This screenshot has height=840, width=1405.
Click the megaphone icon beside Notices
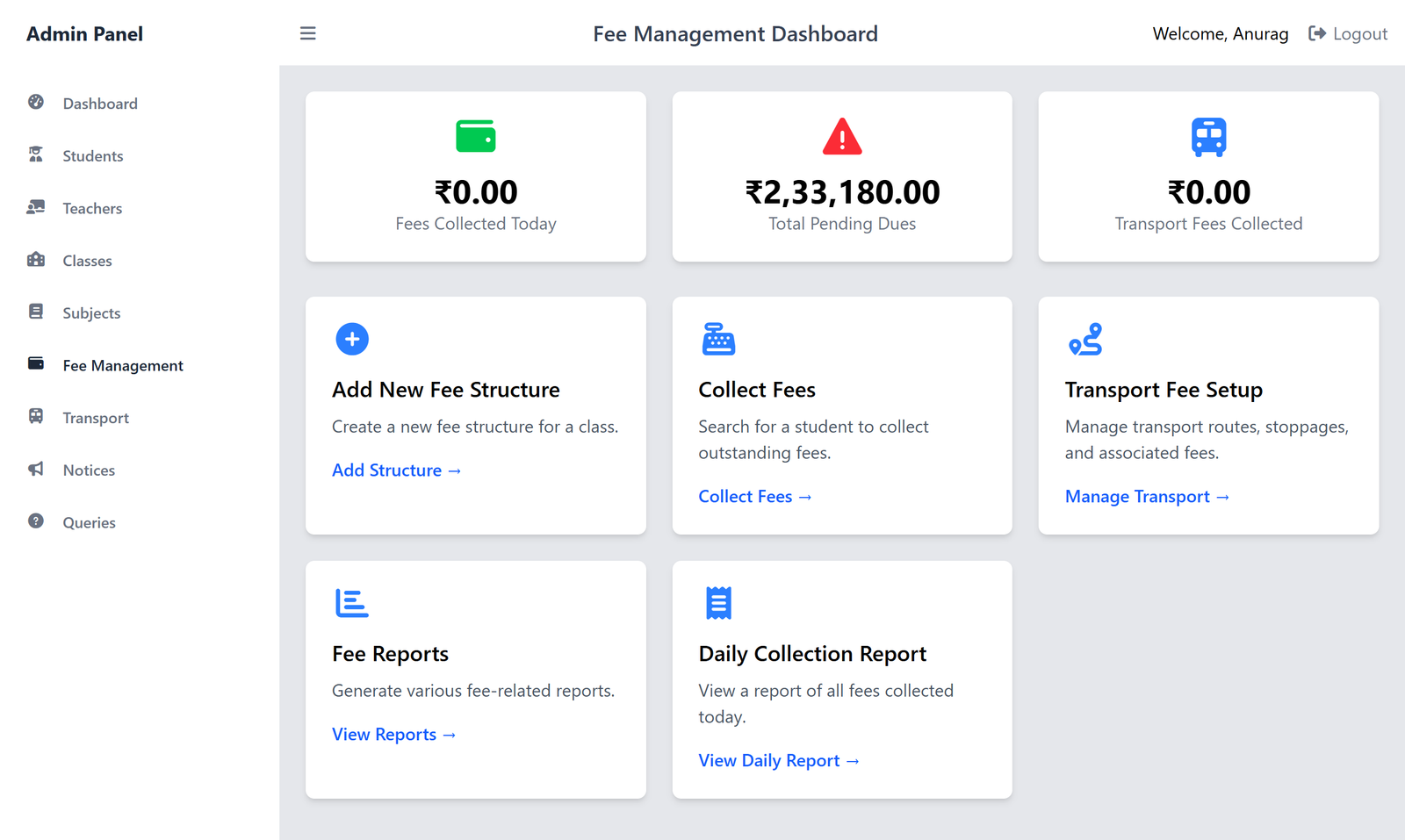point(35,469)
